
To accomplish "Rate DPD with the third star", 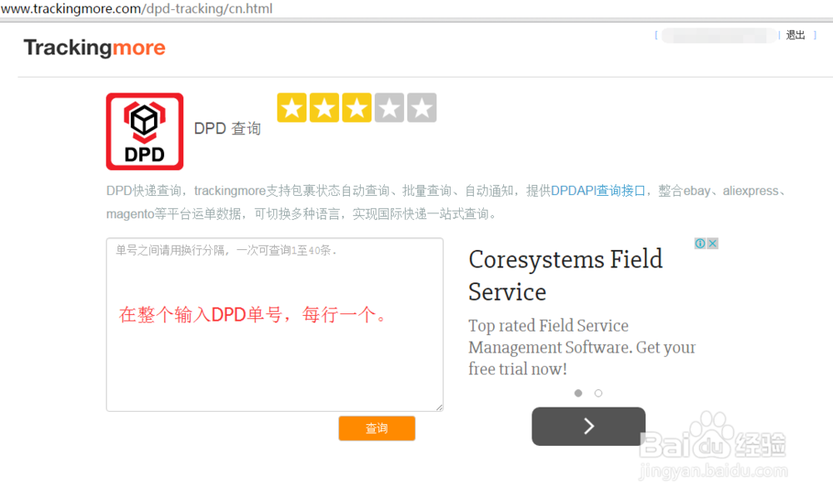I will [x=356, y=108].
